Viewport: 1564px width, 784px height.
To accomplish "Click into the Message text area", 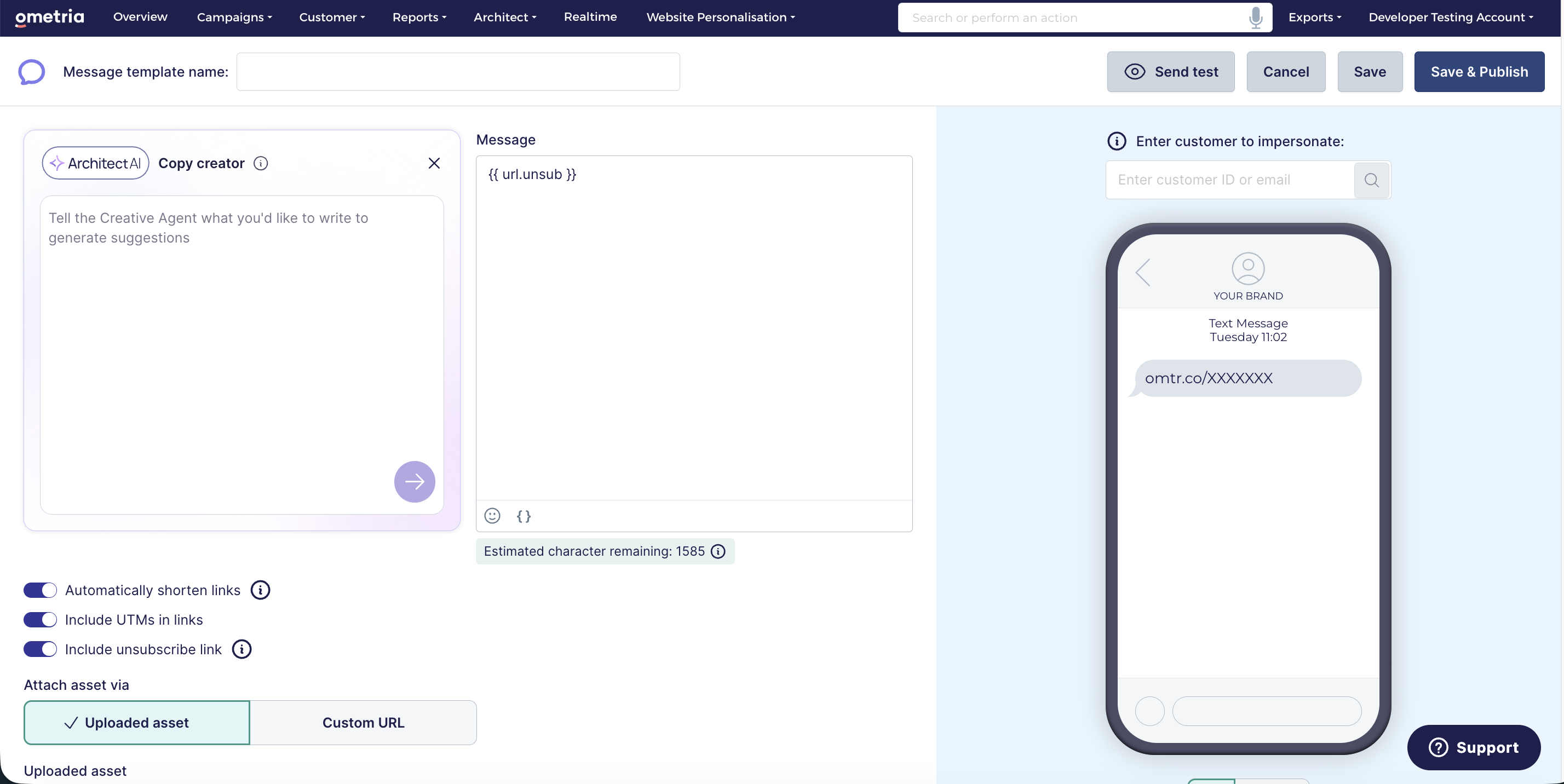I will coord(694,328).
